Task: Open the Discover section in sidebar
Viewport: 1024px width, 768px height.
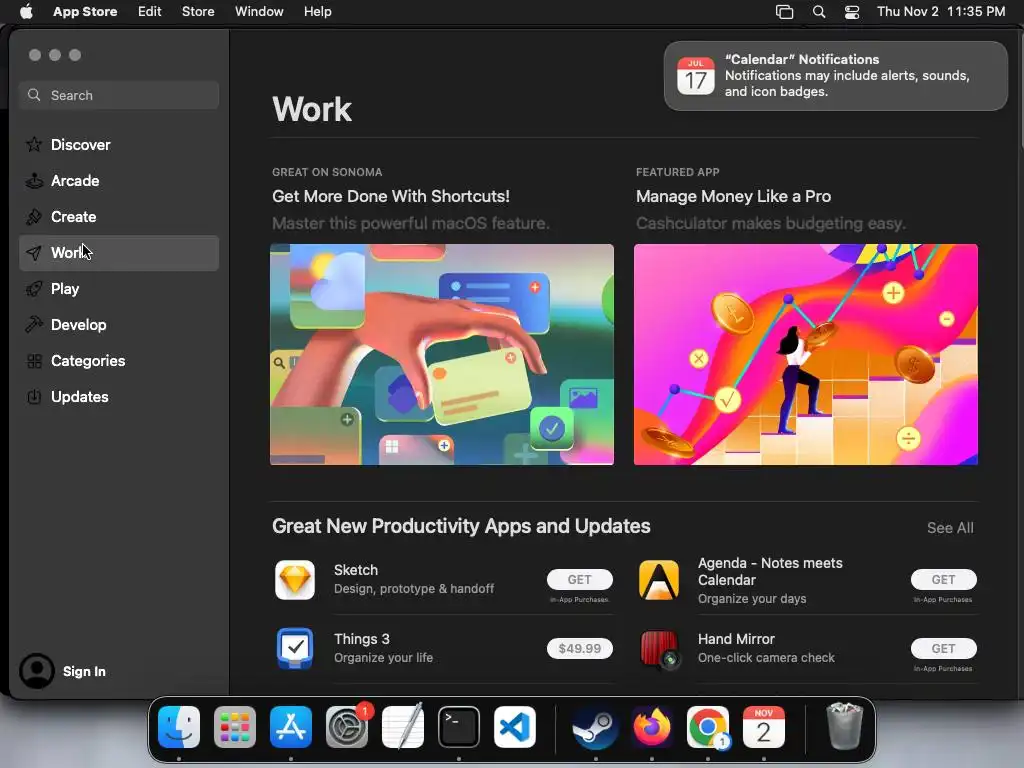Action: click(x=118, y=144)
